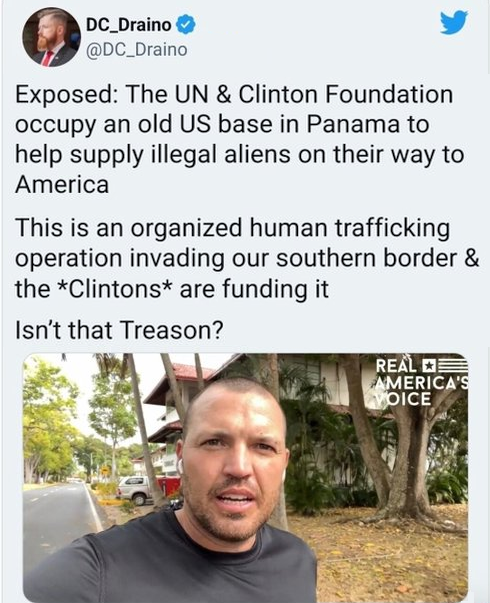Click the Real America's Voice watermark

(422, 382)
